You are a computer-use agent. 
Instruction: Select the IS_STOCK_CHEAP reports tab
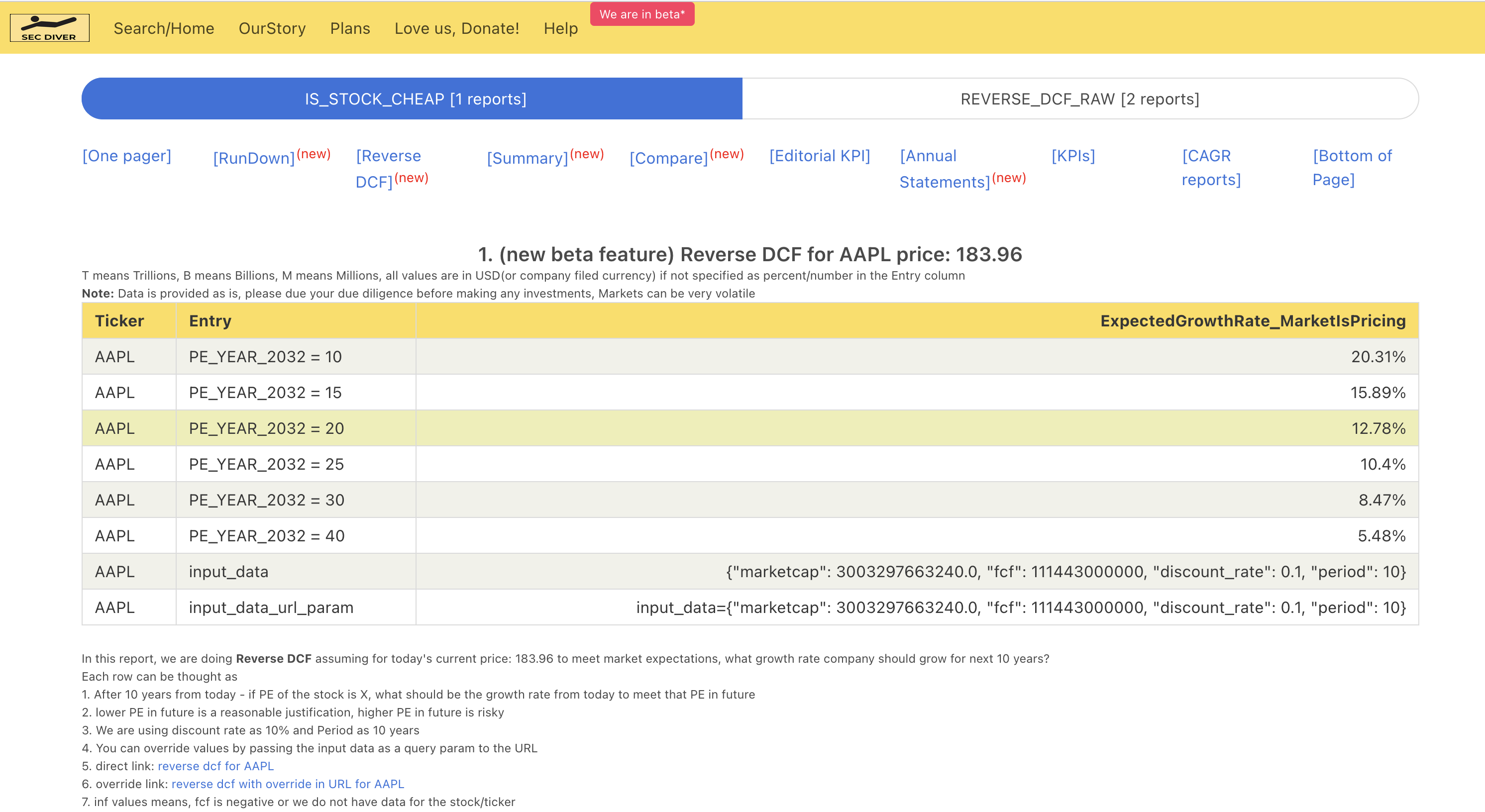(412, 99)
